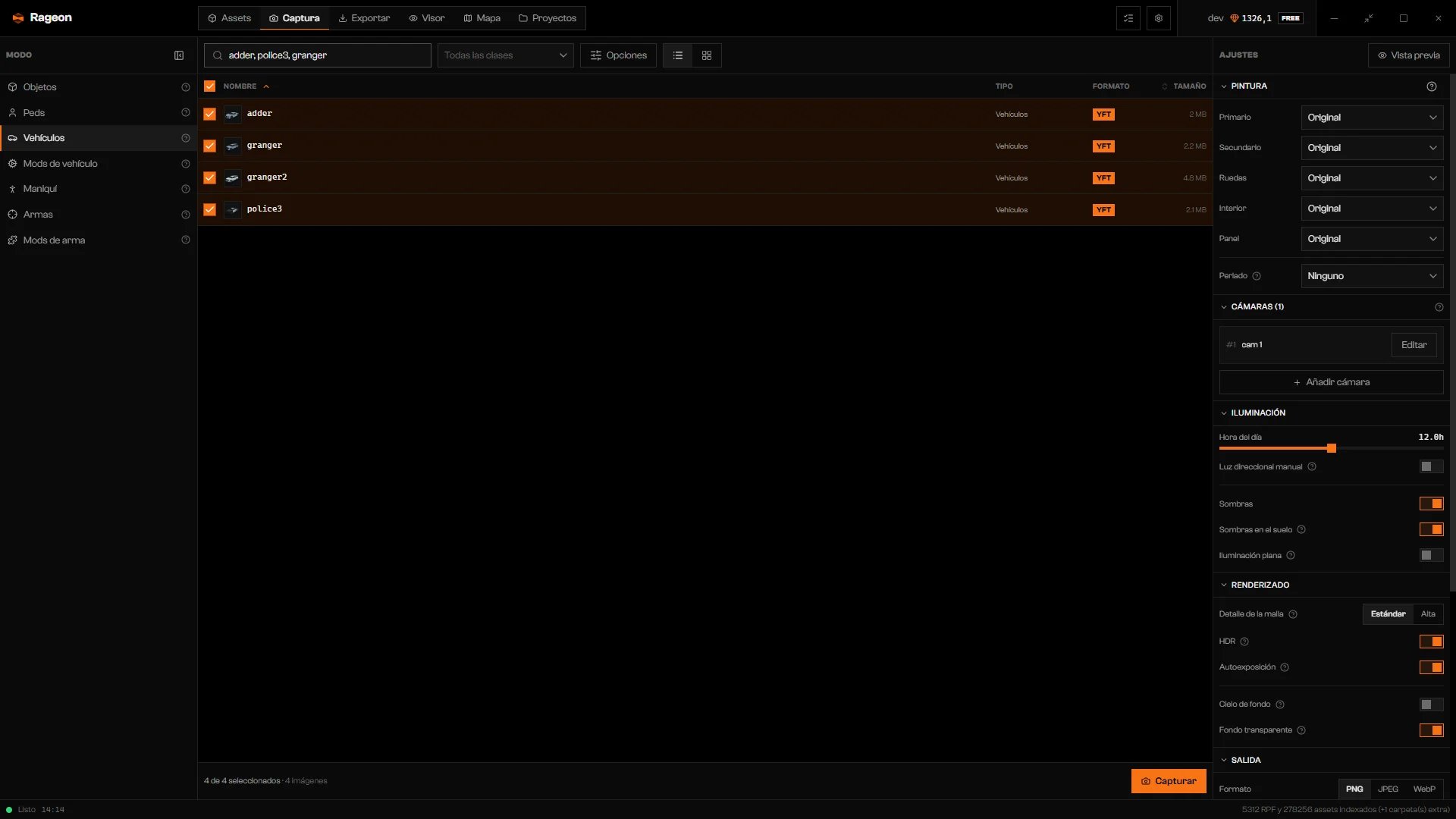Click the Rageon logo icon

[18, 17]
